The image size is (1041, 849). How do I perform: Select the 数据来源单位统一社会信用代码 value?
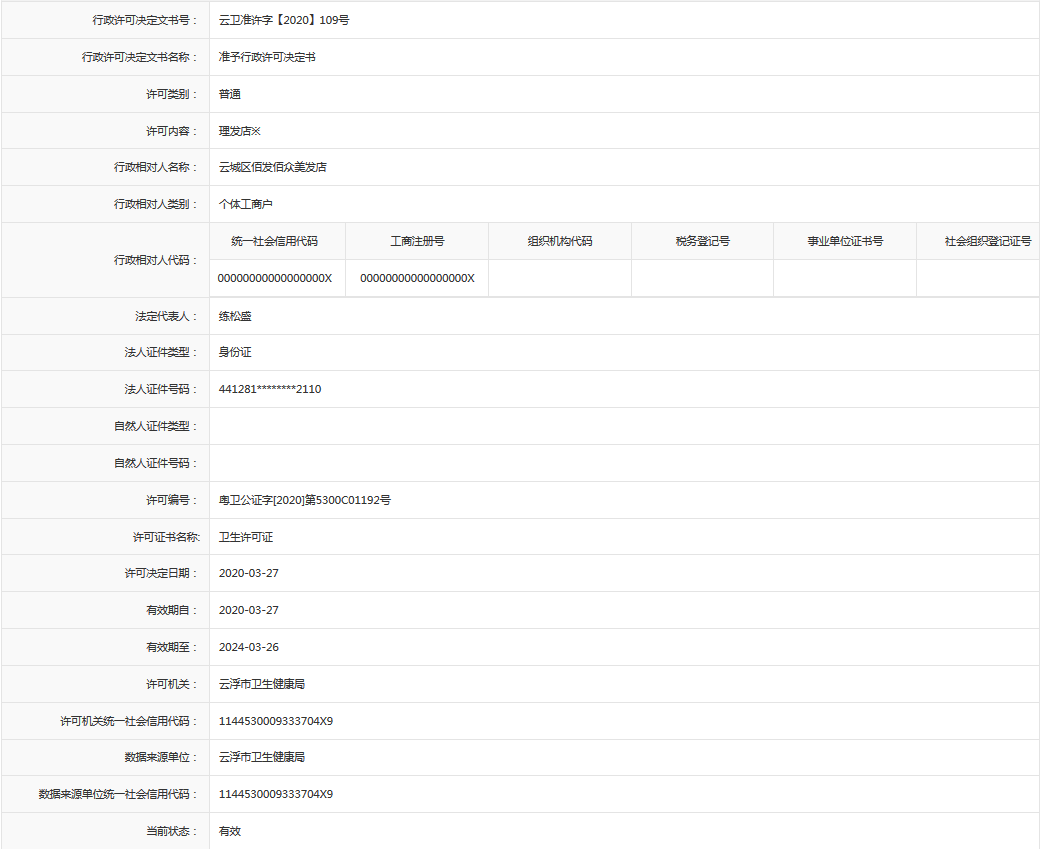click(276, 795)
